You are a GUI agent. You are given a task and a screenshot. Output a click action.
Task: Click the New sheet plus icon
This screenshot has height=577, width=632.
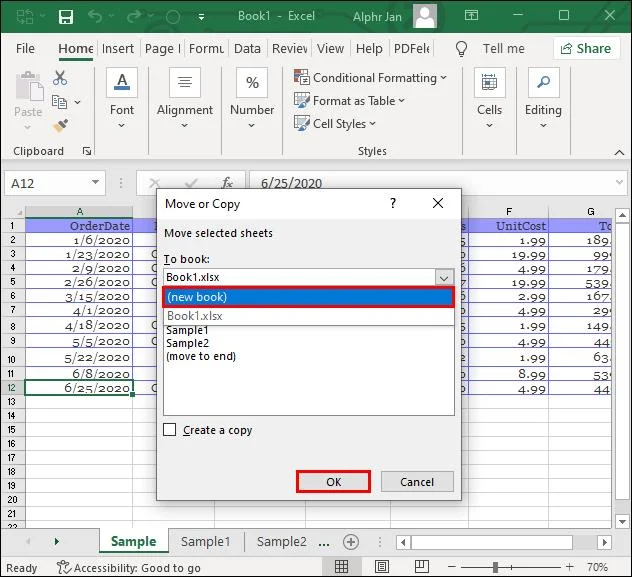click(x=351, y=542)
